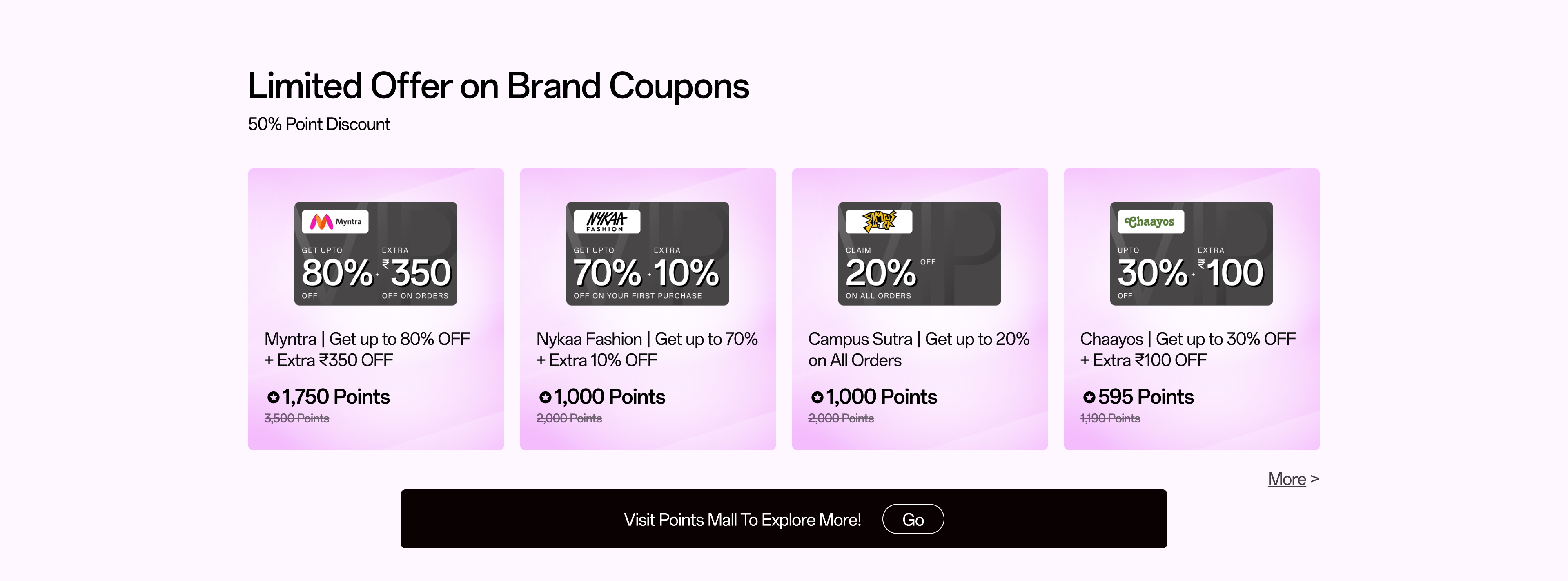Open the More link
1568x581 pixels.
click(x=1286, y=479)
